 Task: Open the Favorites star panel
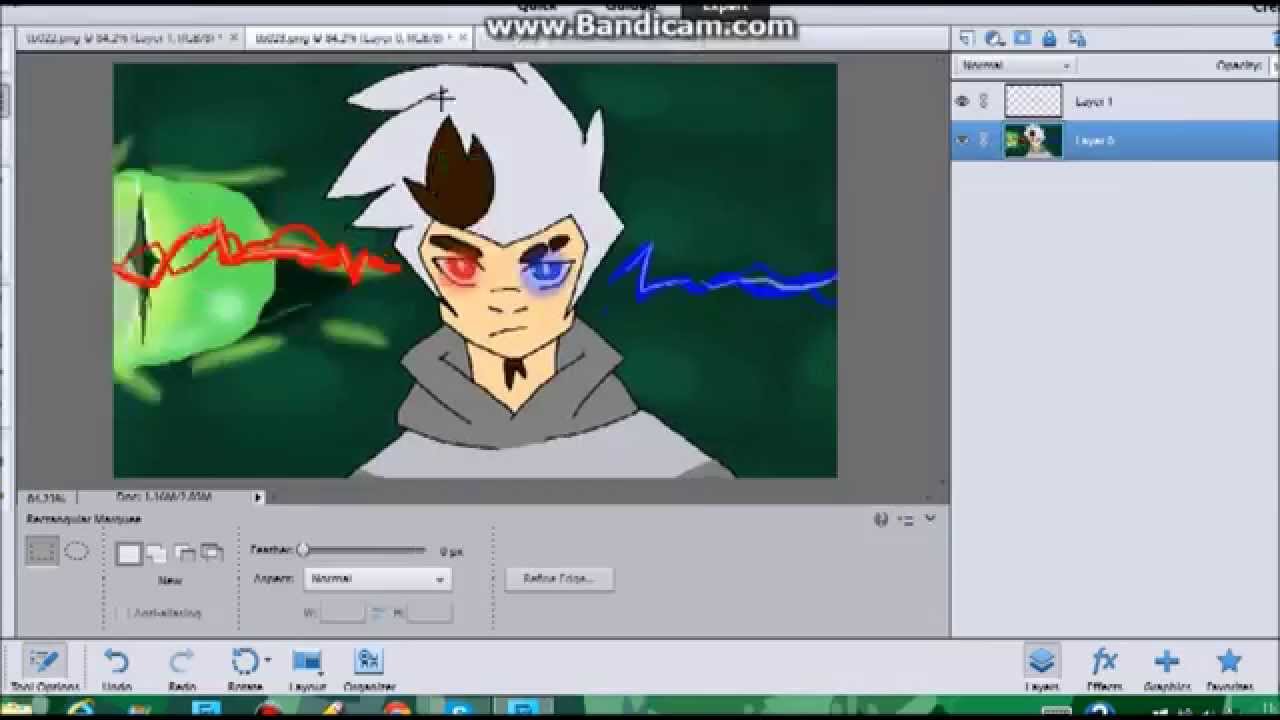(1229, 661)
